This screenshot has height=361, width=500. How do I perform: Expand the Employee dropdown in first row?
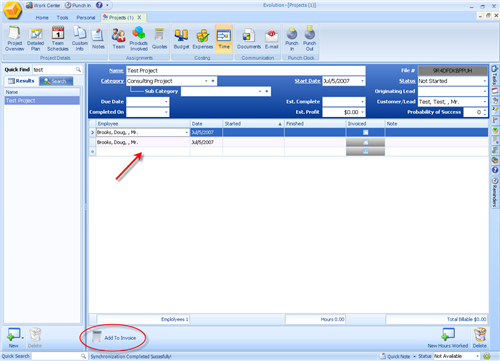[186, 132]
